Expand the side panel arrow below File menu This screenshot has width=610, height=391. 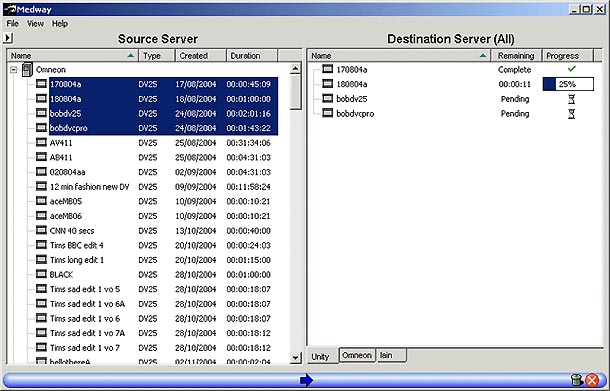click(8, 38)
